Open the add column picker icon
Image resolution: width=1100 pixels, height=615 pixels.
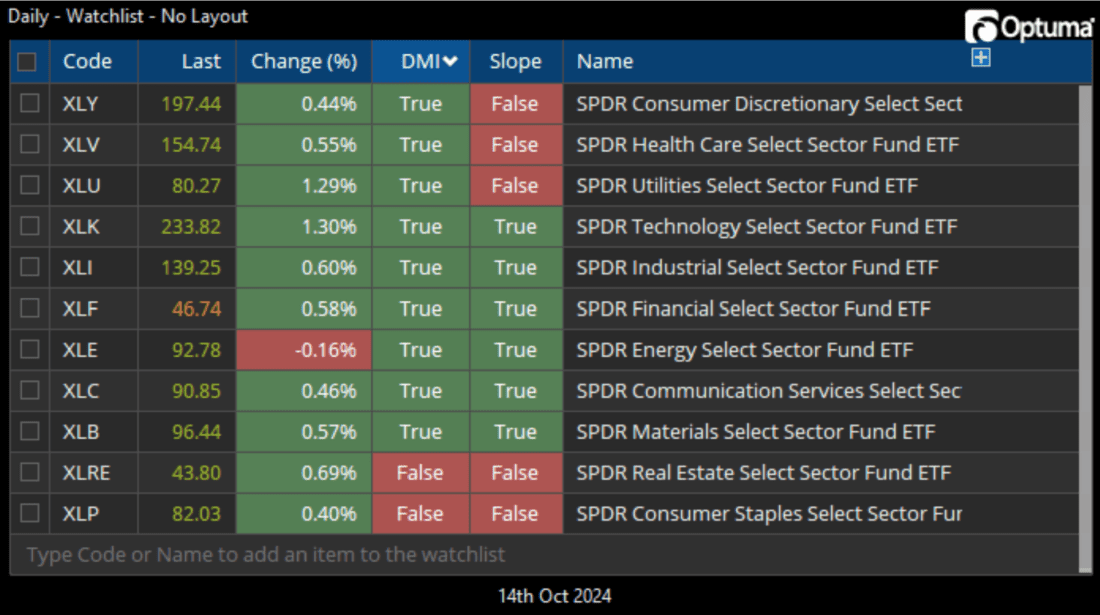point(982,58)
